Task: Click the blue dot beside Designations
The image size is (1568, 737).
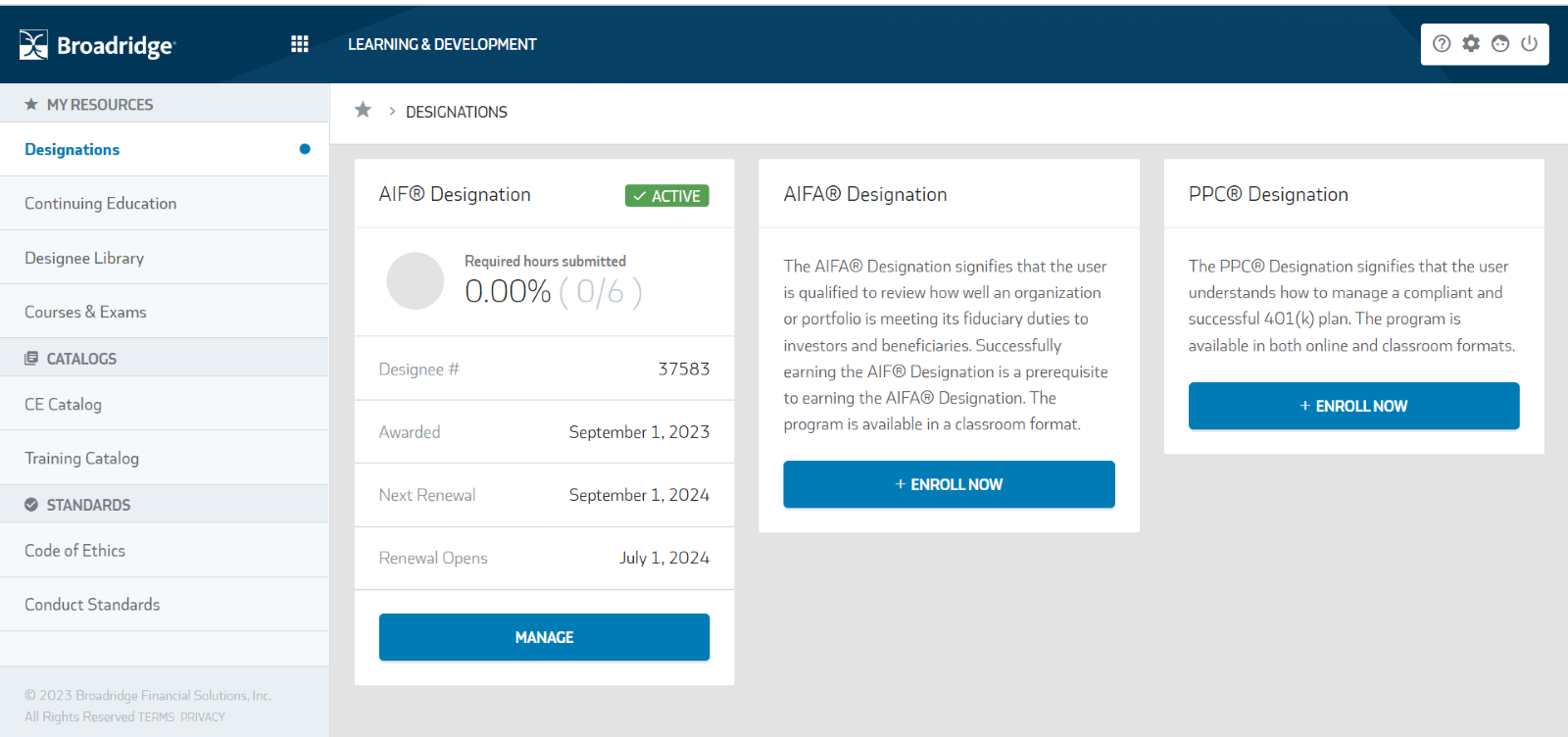Action: 305,149
